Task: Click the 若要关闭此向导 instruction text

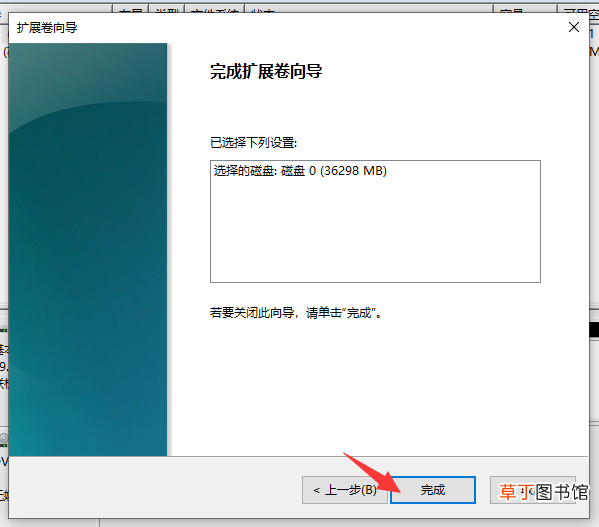Action: coord(296,313)
